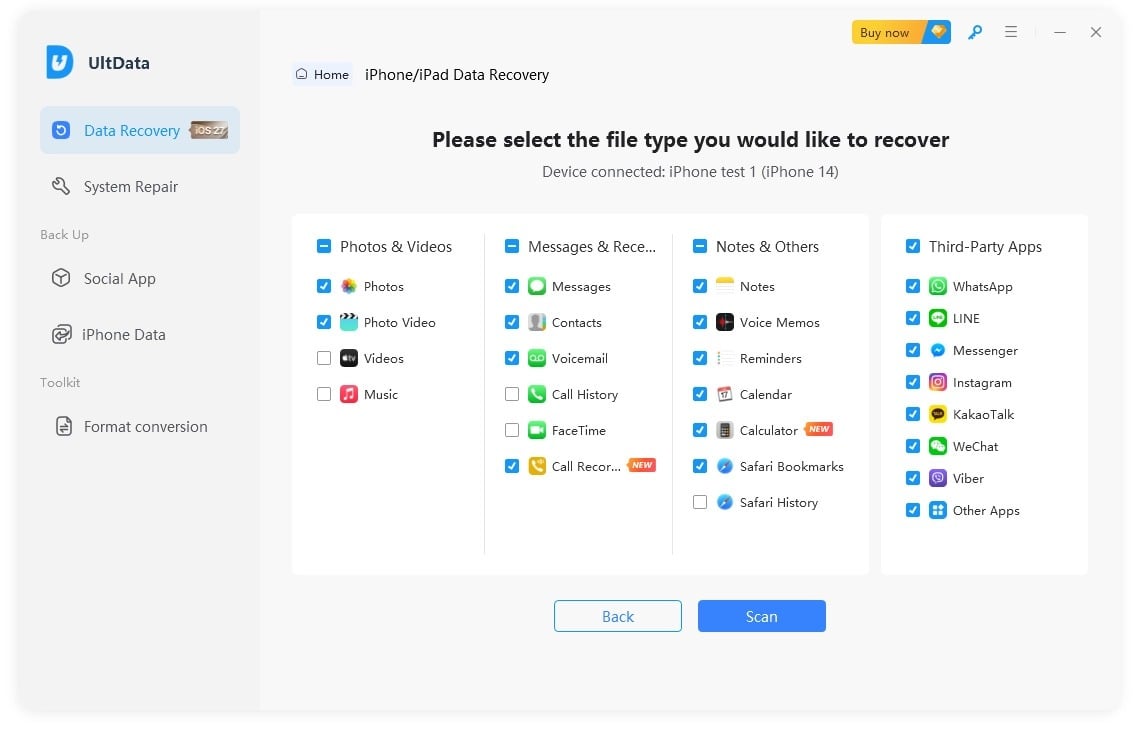
Task: Uncheck the Third-Party Apps group checkbox
Action: click(913, 246)
